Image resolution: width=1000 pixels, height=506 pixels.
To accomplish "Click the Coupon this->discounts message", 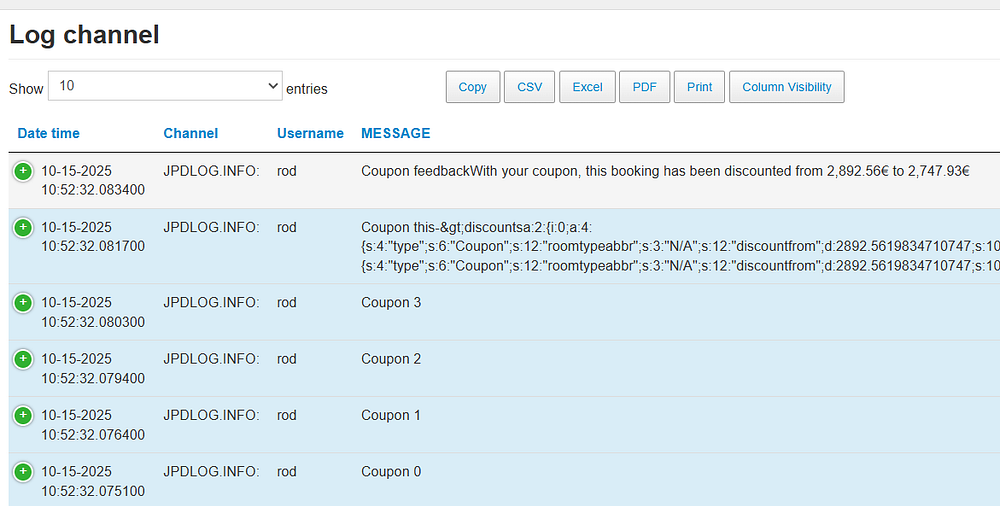I will coord(680,246).
